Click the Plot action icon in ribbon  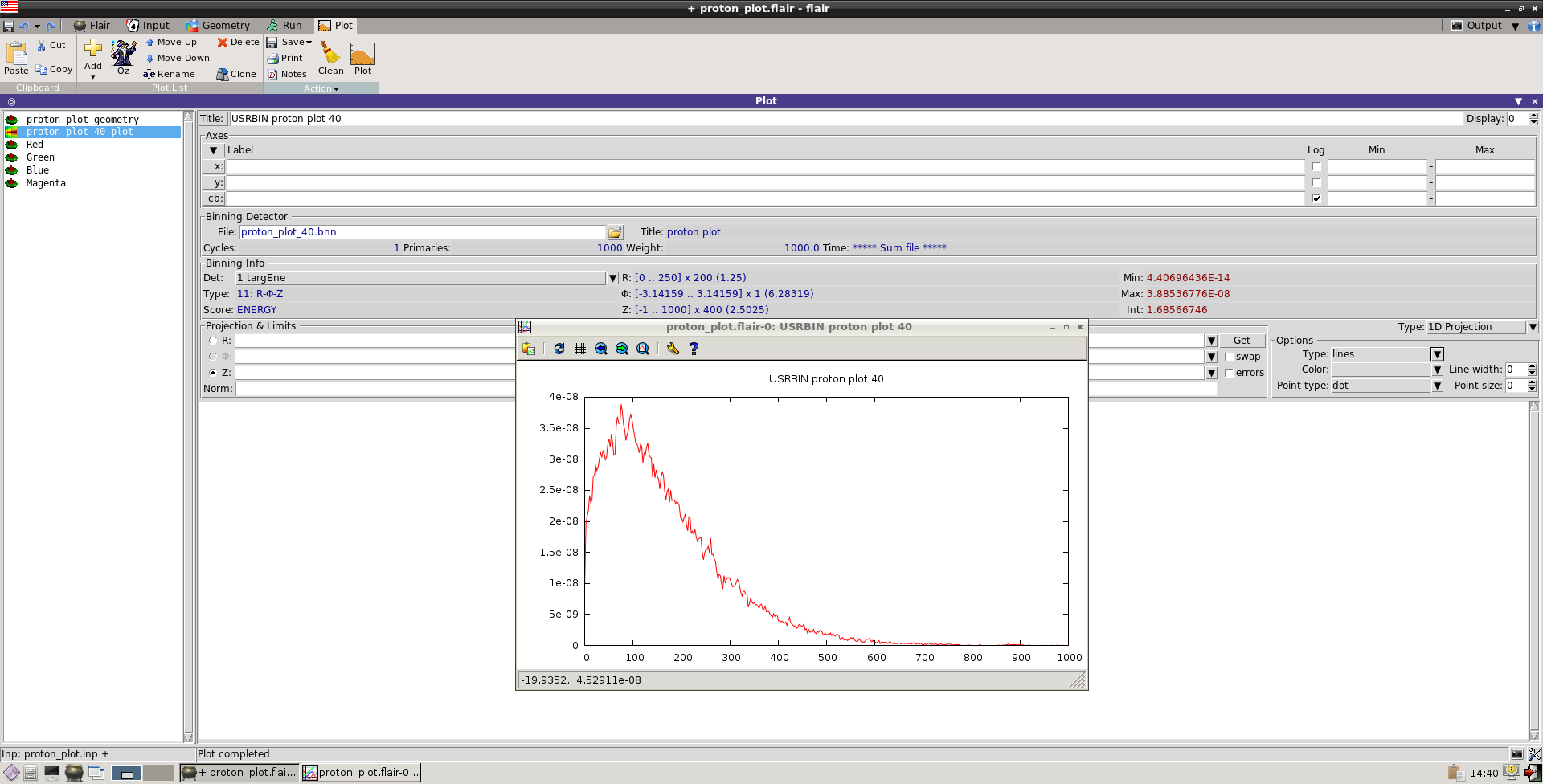coord(362,57)
